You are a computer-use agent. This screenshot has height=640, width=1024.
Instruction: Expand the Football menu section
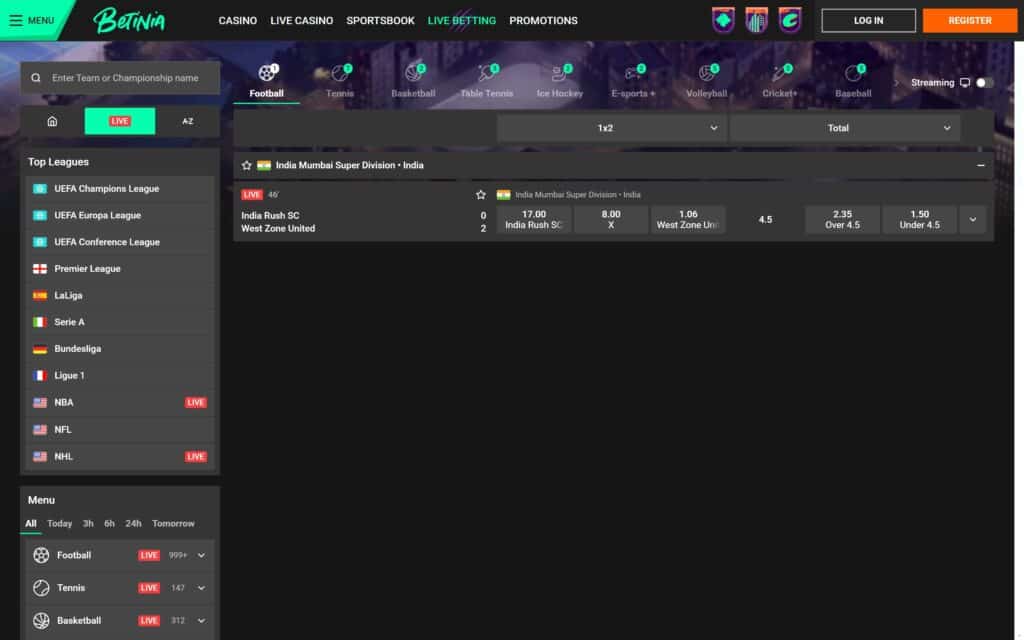pos(201,555)
